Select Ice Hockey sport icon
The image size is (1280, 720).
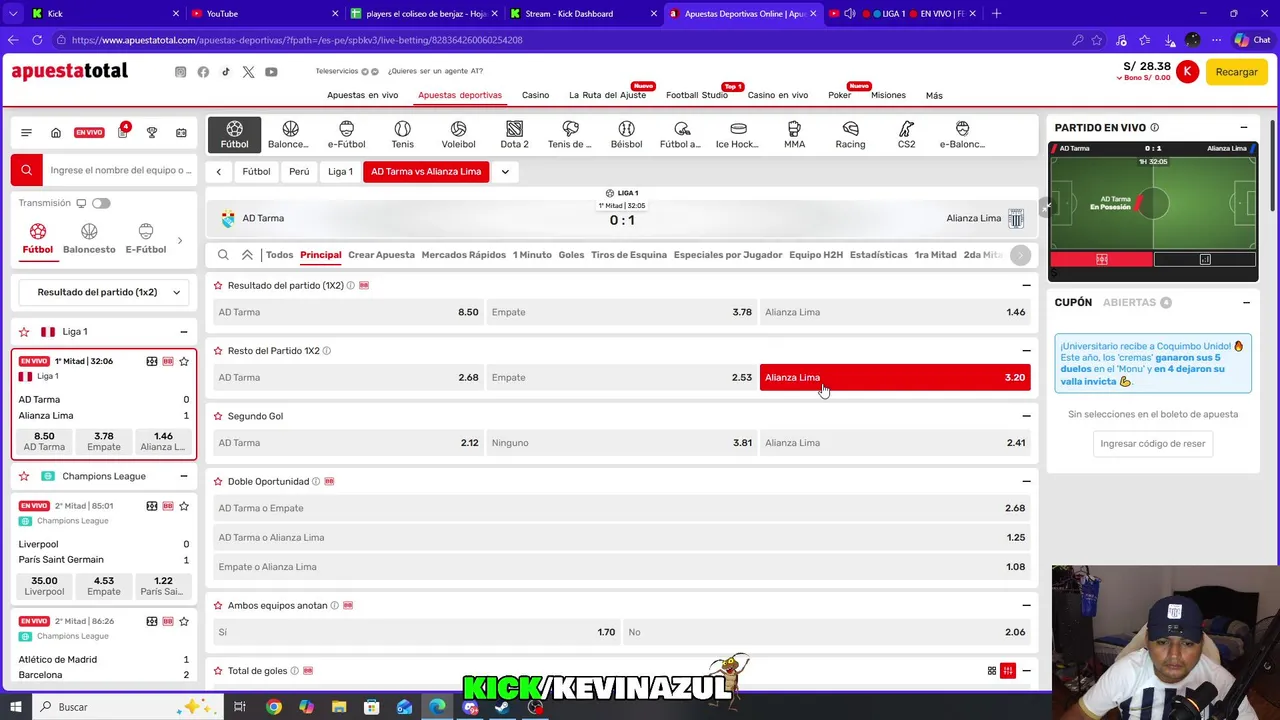click(738, 135)
